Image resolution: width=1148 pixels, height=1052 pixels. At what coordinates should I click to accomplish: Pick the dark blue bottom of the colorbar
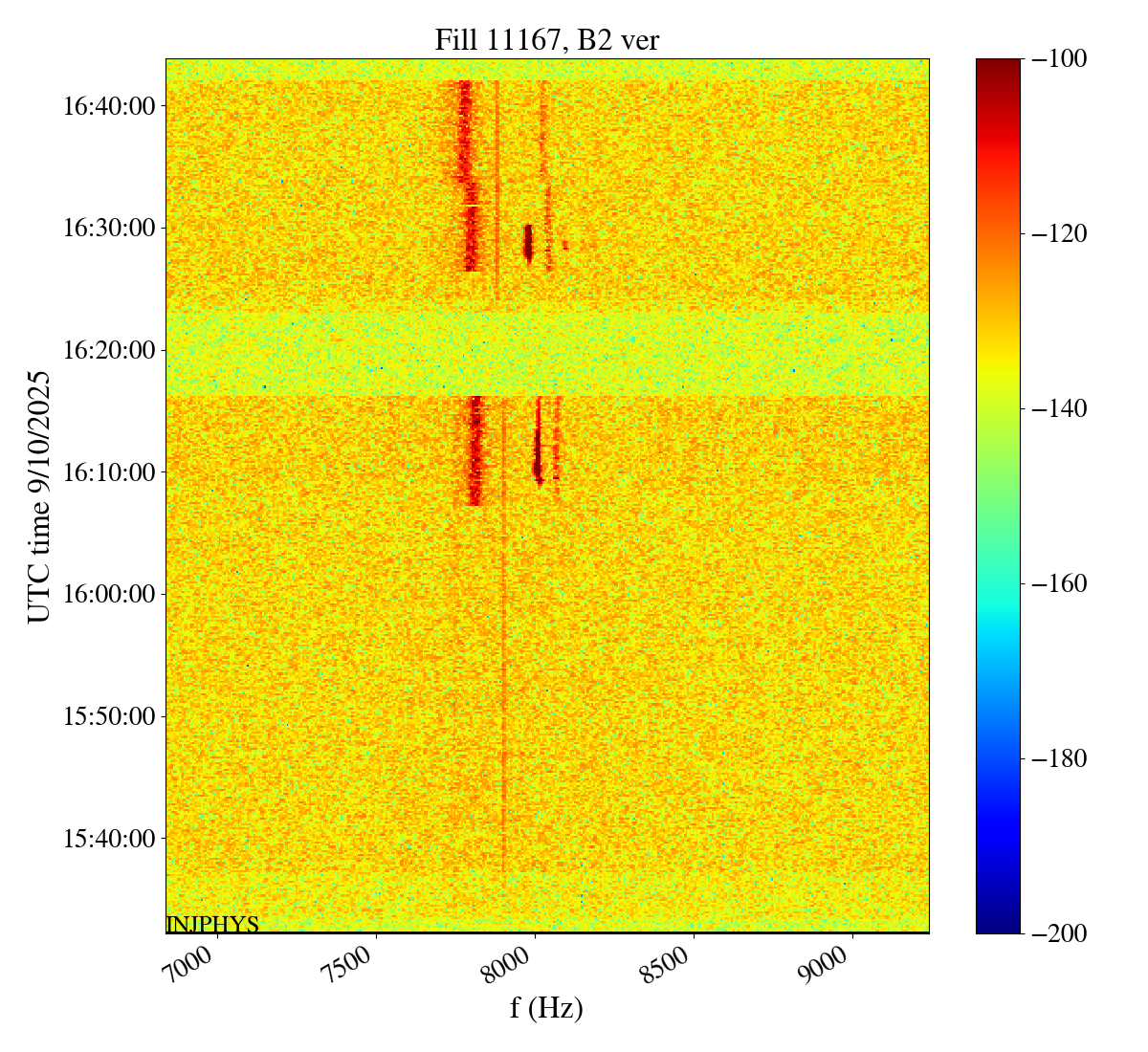point(998,924)
